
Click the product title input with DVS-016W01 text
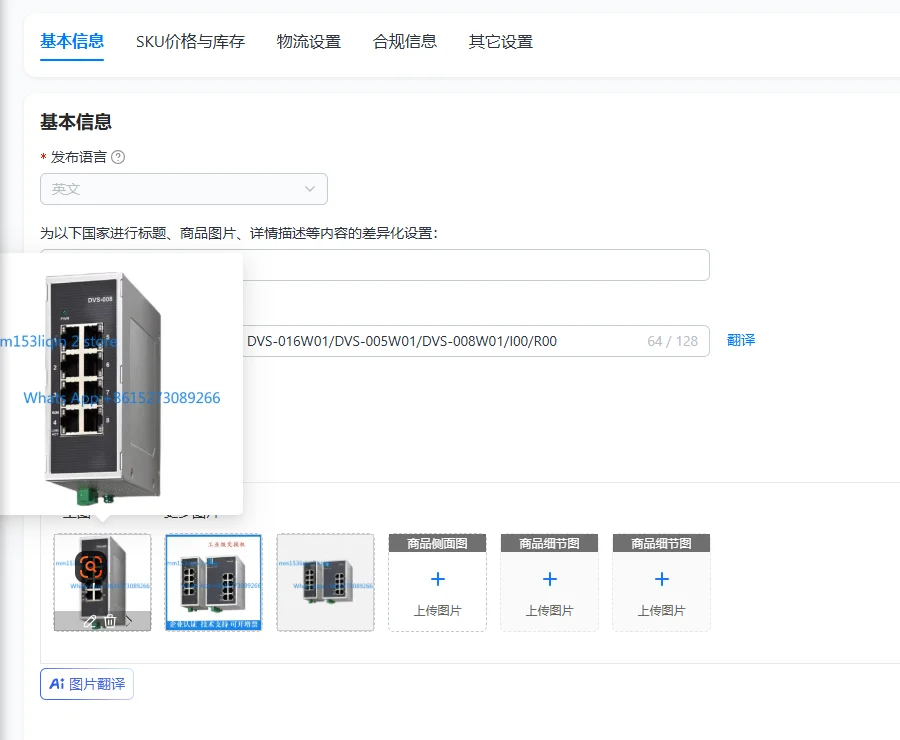tap(476, 341)
